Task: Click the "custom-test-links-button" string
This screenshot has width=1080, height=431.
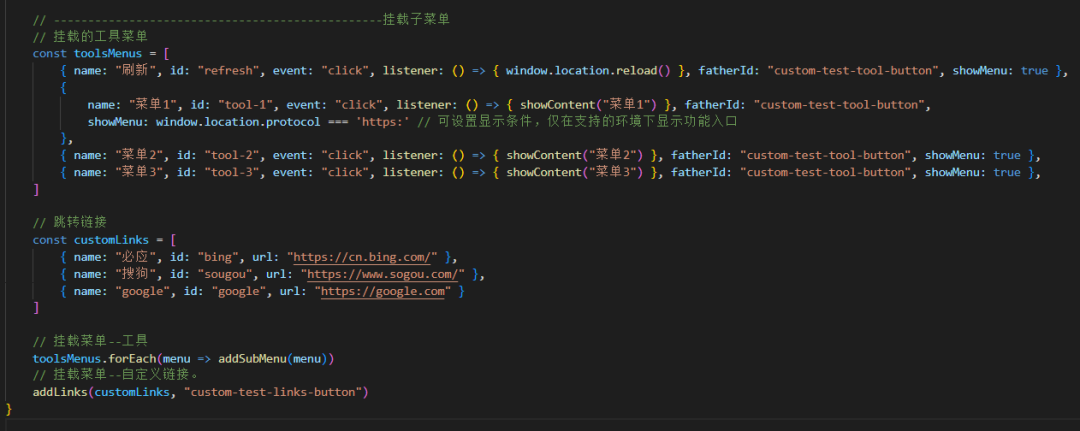Action: coord(273,393)
